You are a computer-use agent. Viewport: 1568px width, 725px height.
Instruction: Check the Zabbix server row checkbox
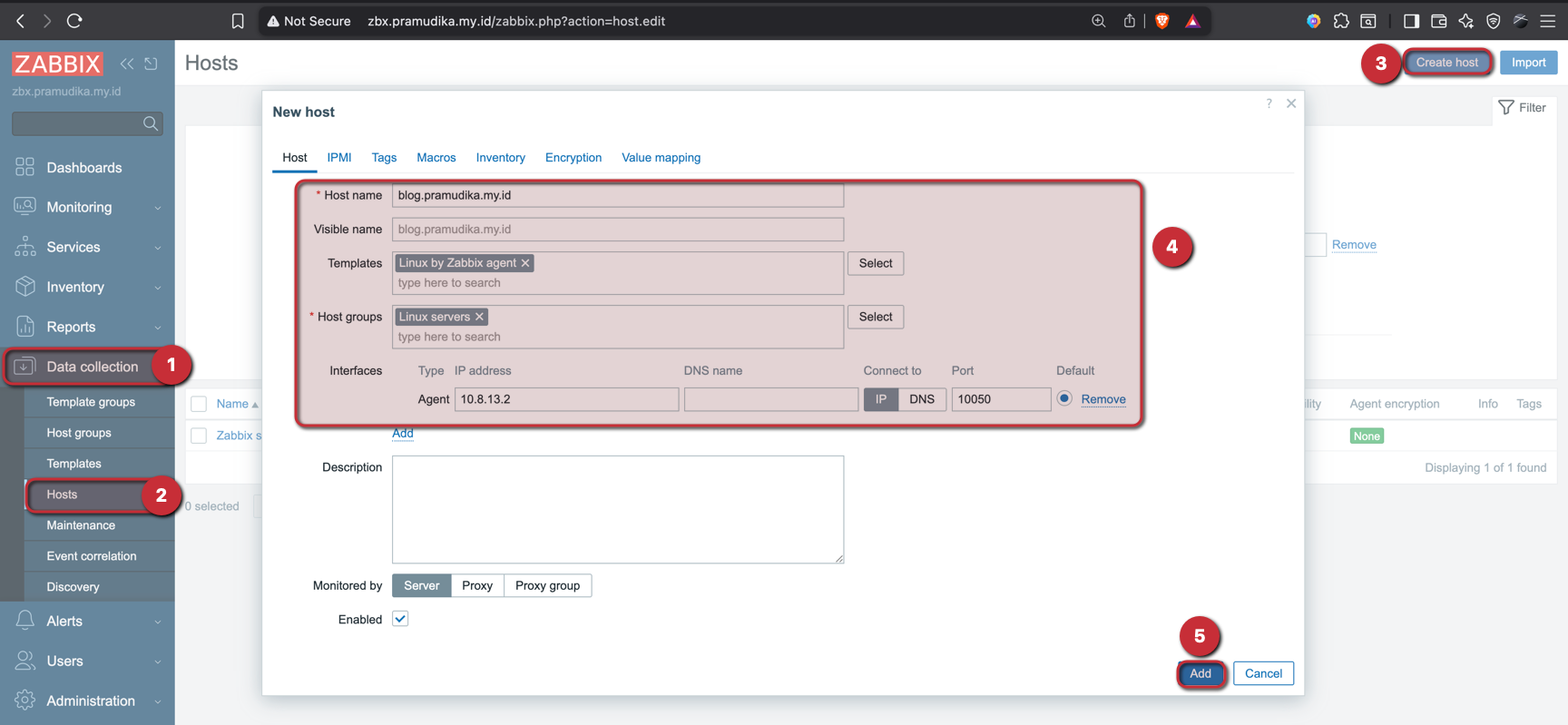tap(199, 436)
